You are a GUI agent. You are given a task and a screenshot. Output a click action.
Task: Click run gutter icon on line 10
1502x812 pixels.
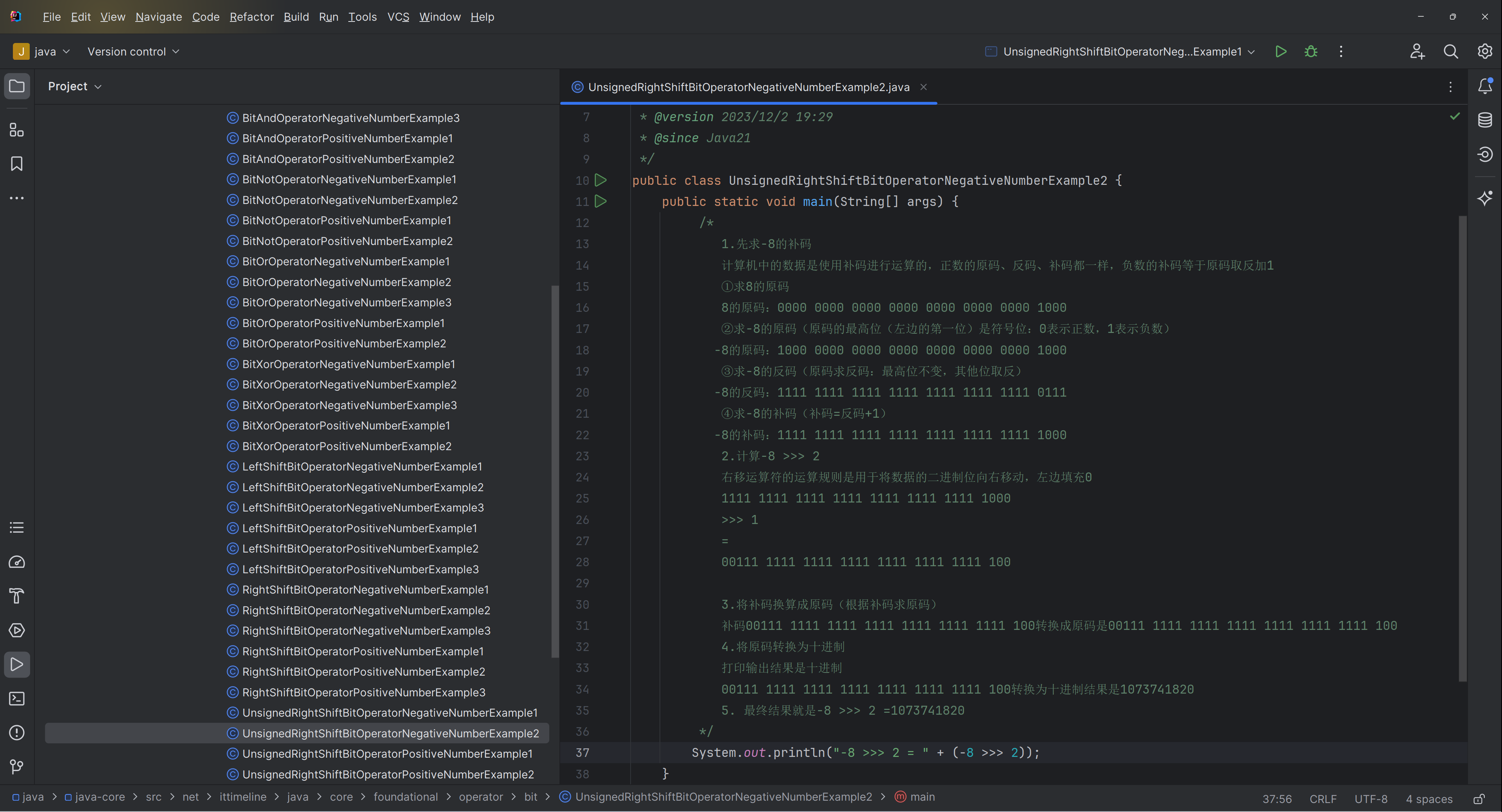[x=600, y=180]
